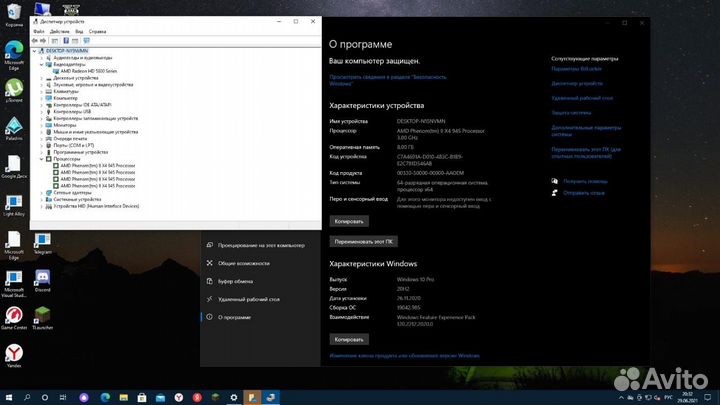Click the change product key link
Image resolution: width=720 pixels, height=405 pixels.
point(405,355)
